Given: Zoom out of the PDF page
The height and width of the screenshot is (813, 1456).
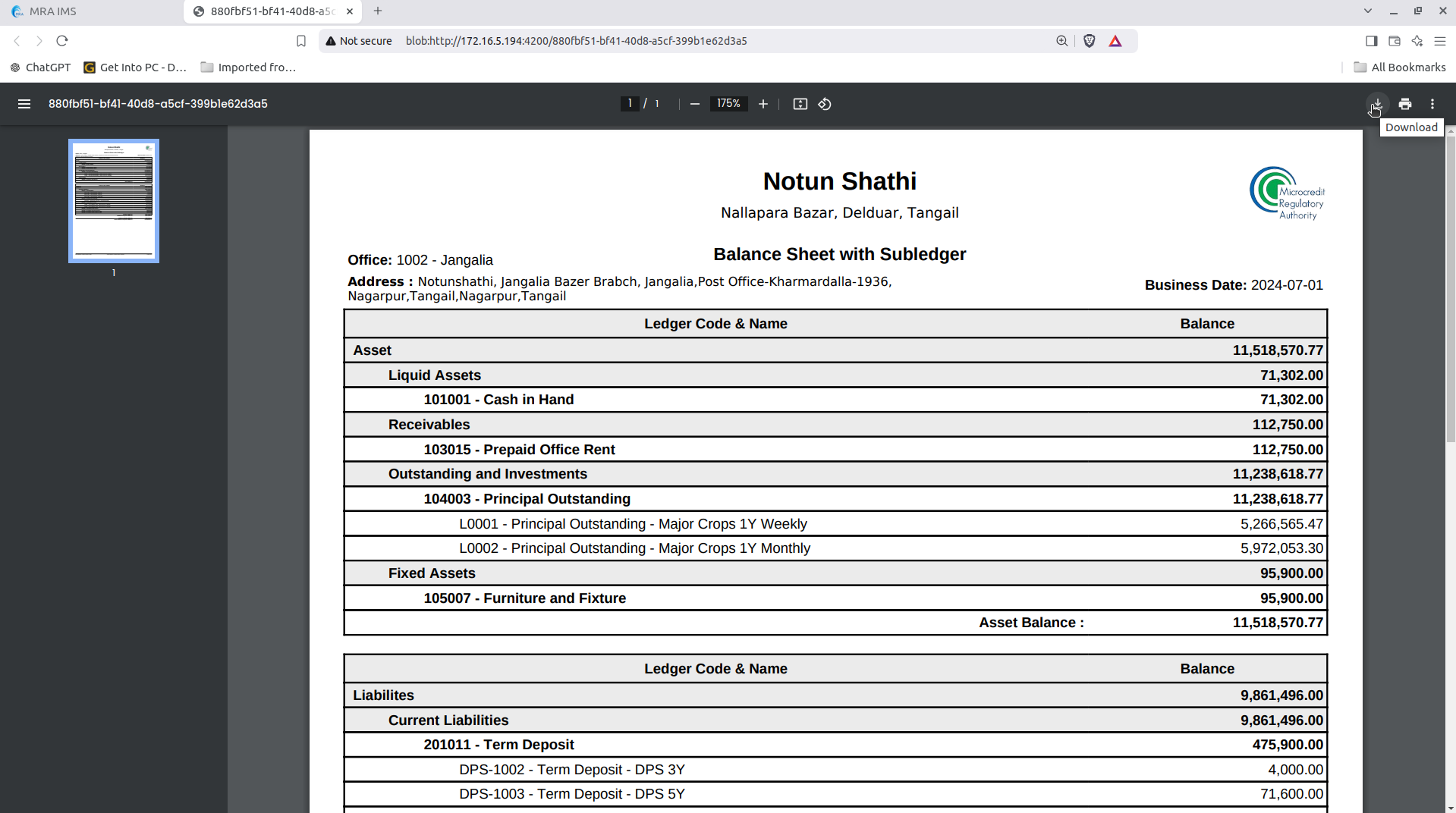Looking at the screenshot, I should point(694,104).
